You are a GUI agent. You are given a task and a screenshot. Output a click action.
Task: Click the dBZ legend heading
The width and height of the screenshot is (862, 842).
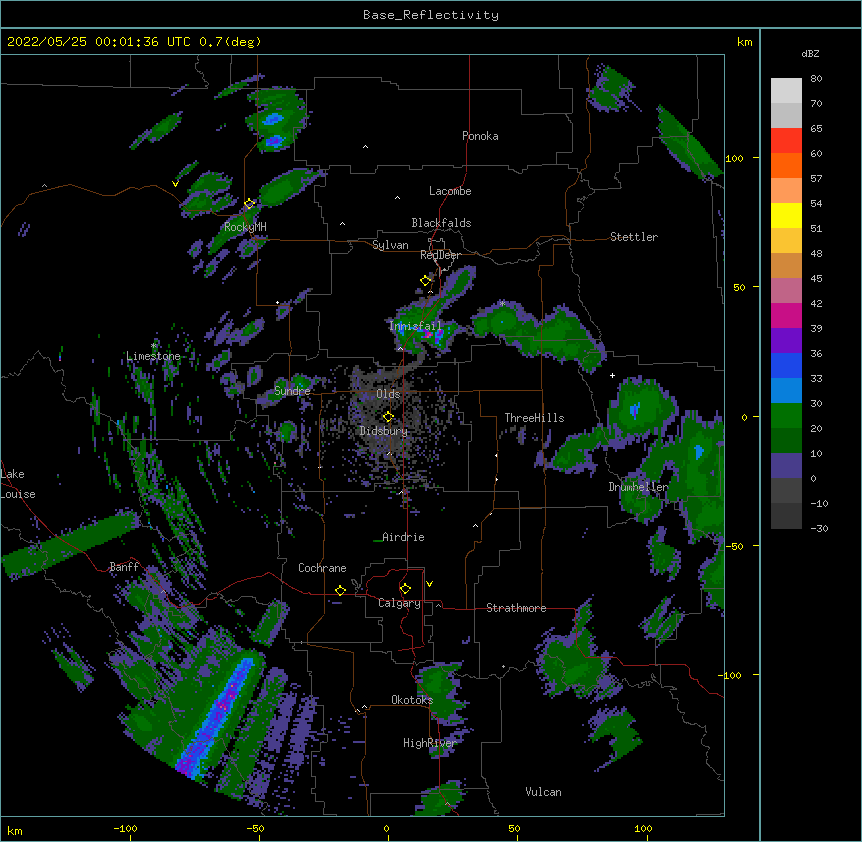click(810, 54)
